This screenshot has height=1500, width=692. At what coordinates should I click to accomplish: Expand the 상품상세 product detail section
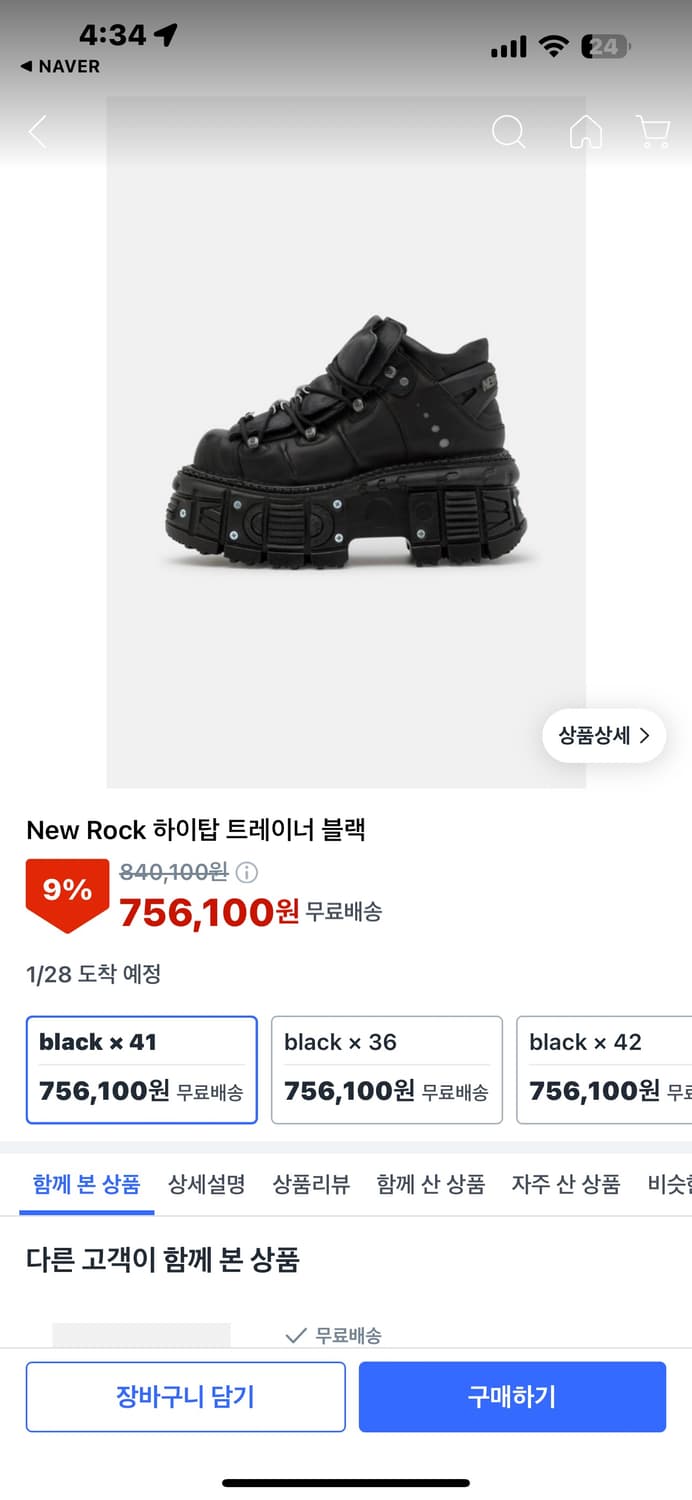[x=603, y=734]
